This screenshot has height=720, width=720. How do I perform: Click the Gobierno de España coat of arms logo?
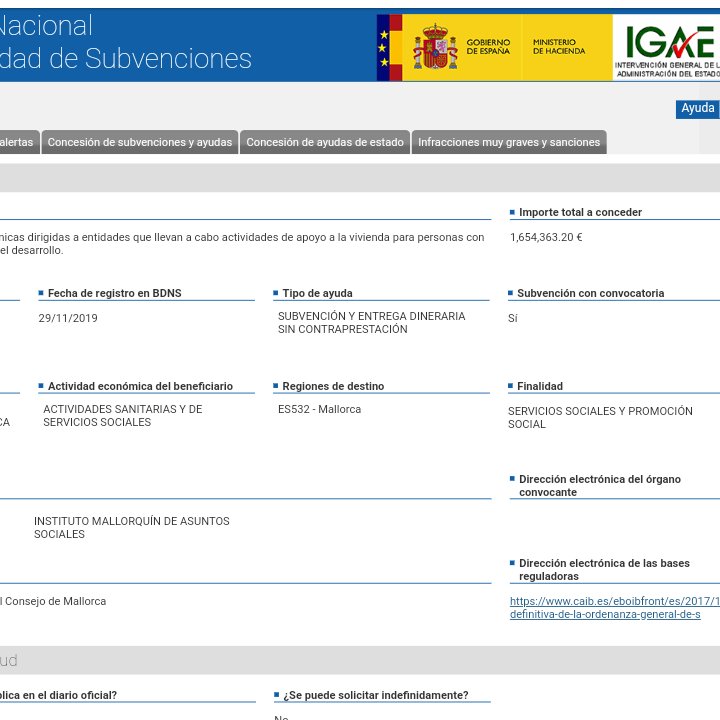pos(435,47)
